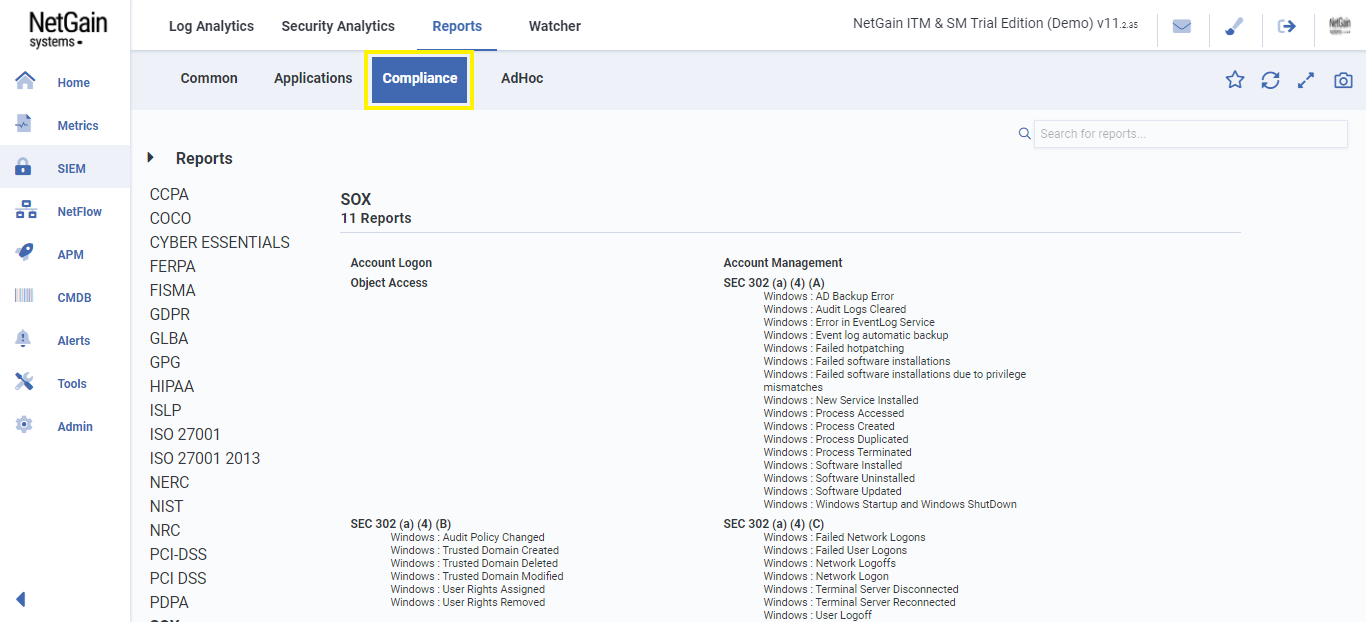
Task: Select the SIEM lock icon
Action: 25,167
